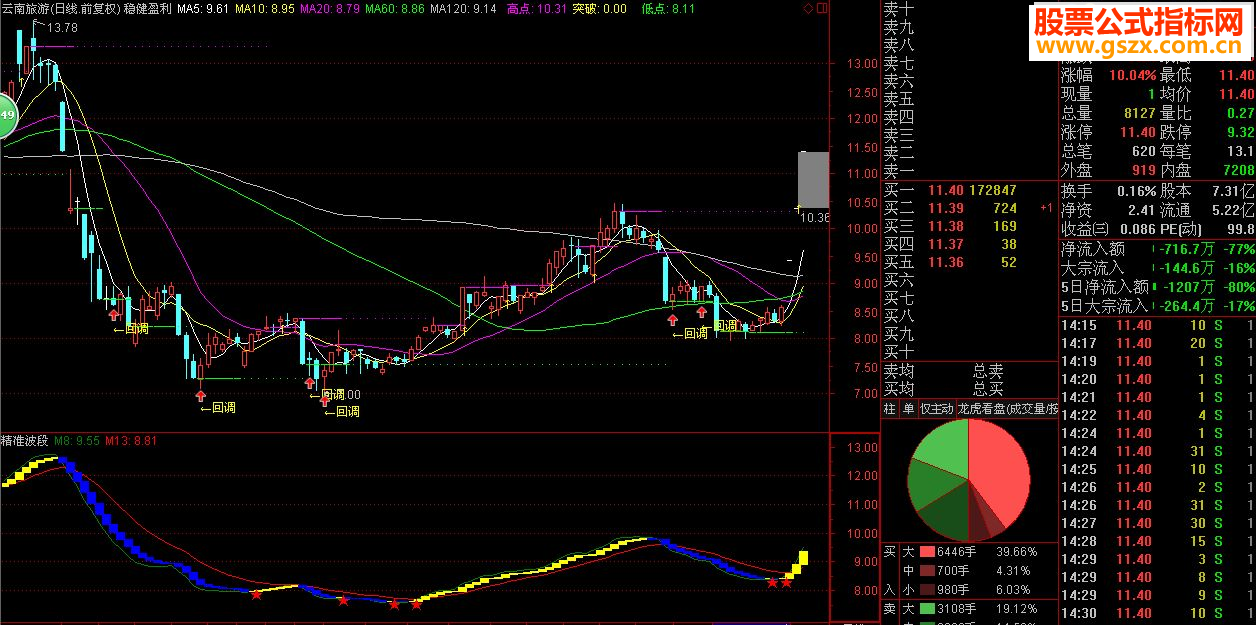The width and height of the screenshot is (1256, 625).
Task: Click the 卖十 ask row label
Action: click(x=899, y=9)
